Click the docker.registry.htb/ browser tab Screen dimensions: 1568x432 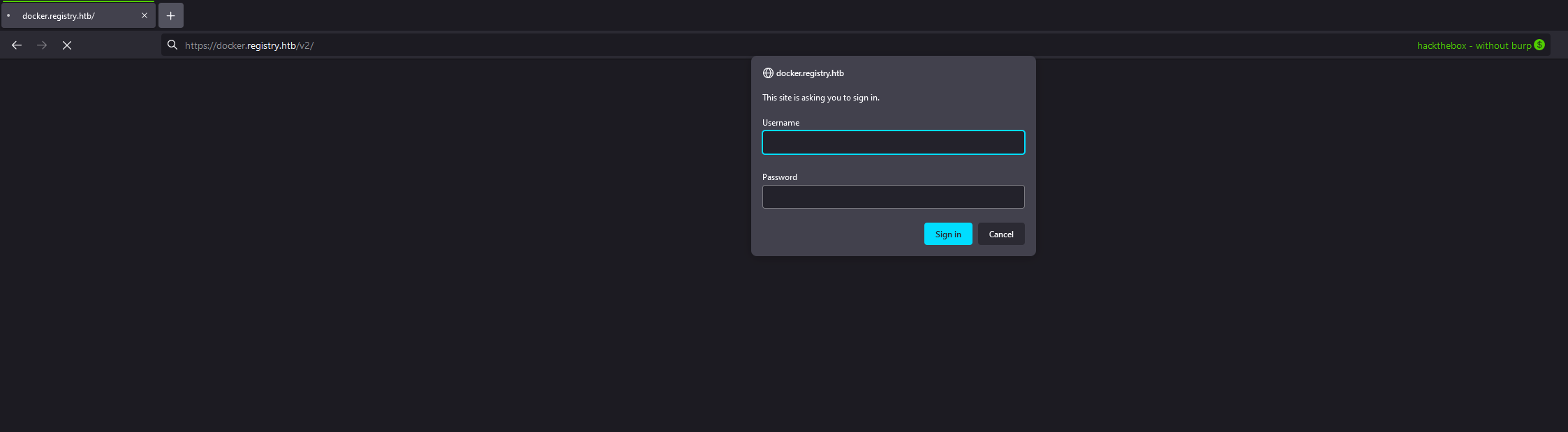70,15
